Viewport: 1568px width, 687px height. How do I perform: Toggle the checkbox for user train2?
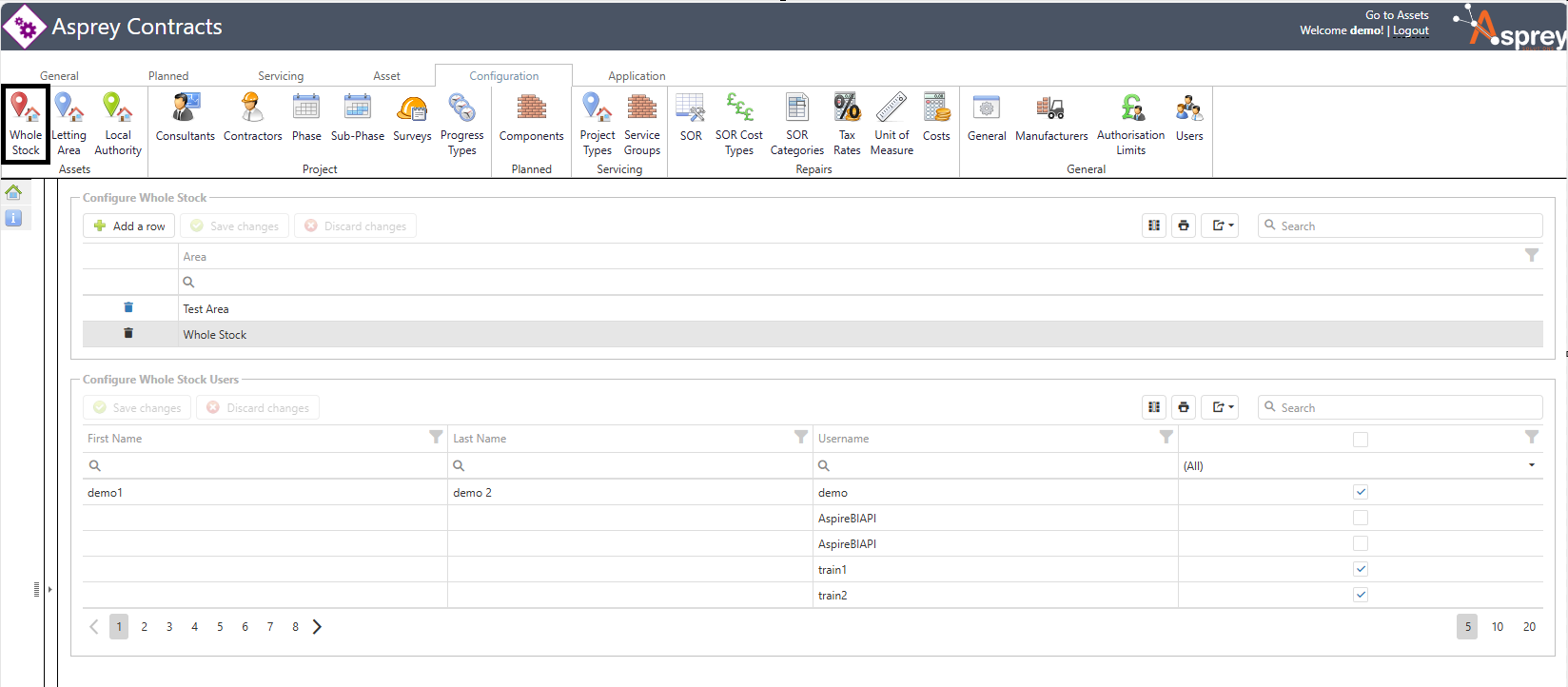(x=1361, y=595)
